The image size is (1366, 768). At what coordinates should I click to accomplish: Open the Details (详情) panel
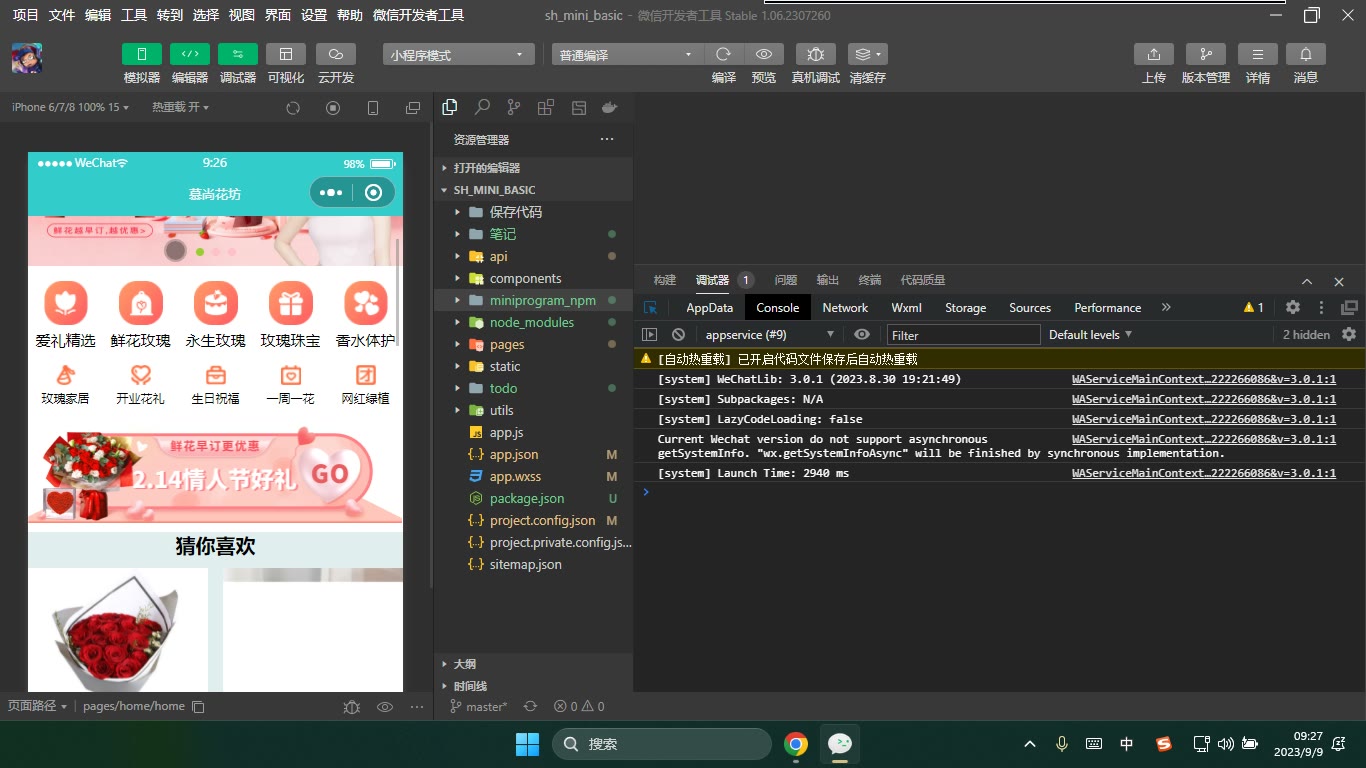1258,54
